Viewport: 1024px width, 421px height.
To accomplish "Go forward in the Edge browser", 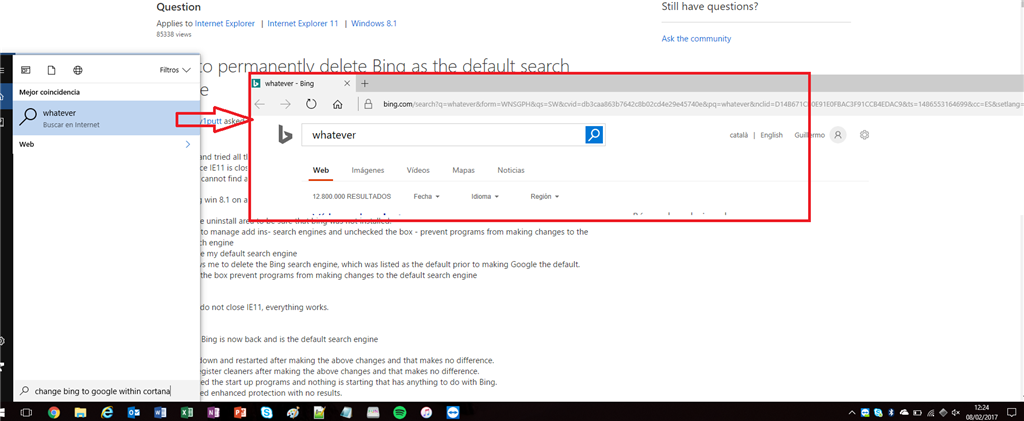I will click(x=285, y=104).
